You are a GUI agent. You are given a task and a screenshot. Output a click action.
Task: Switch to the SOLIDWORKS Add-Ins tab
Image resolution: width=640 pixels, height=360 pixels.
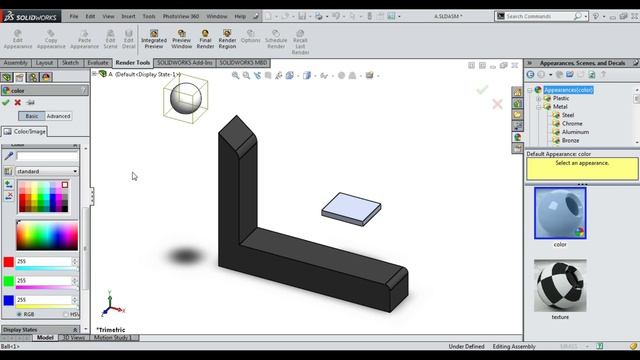pyautogui.click(x=185, y=63)
